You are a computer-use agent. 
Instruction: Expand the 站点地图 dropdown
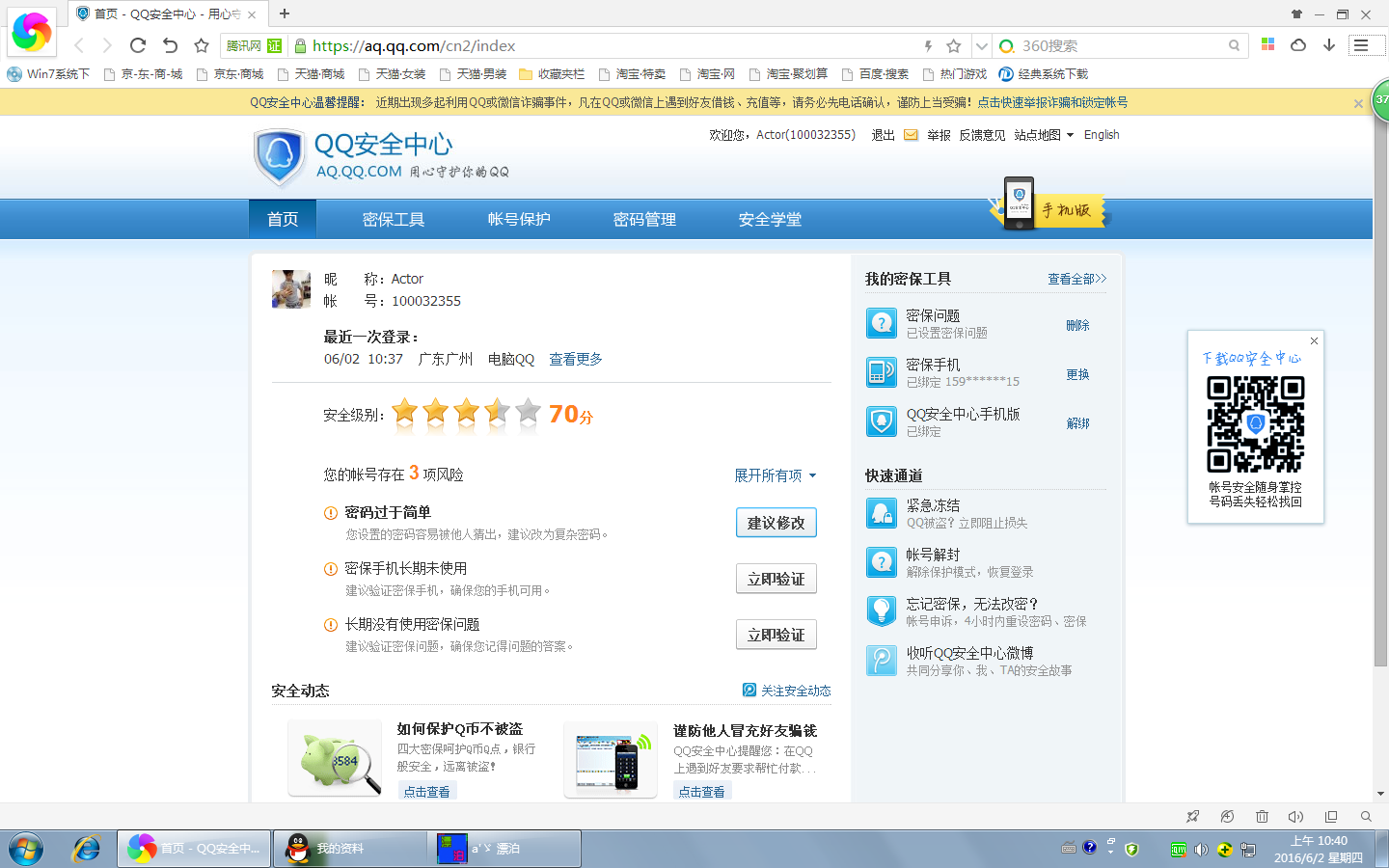1044,135
